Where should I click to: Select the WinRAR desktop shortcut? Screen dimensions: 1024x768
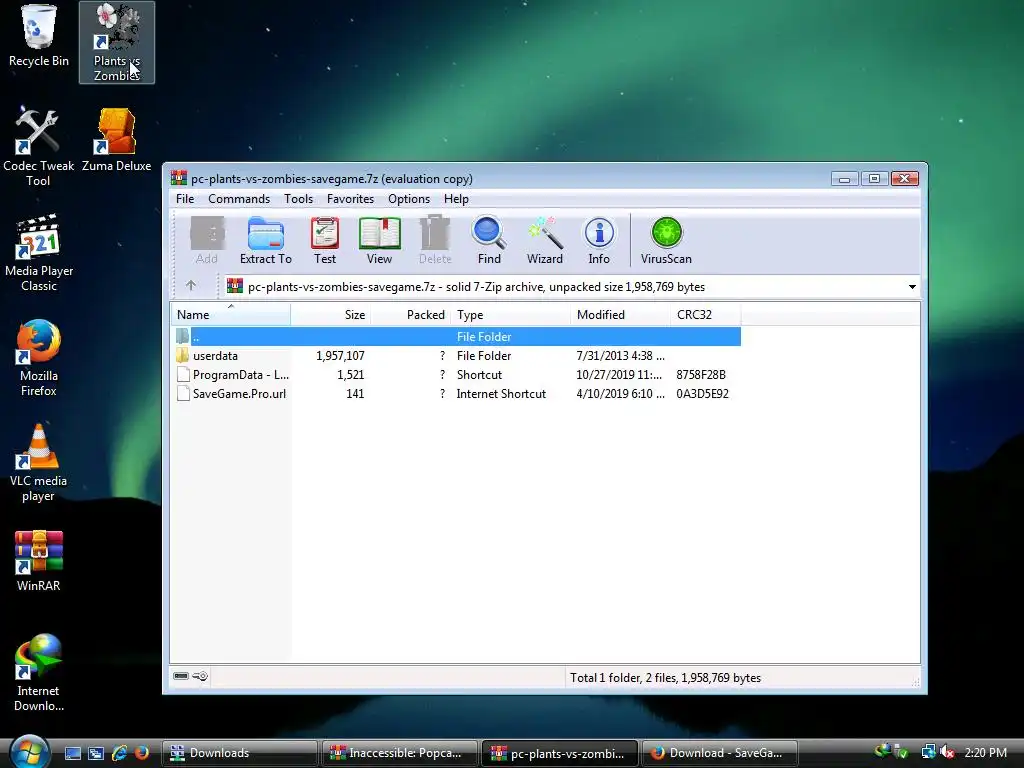pos(39,561)
